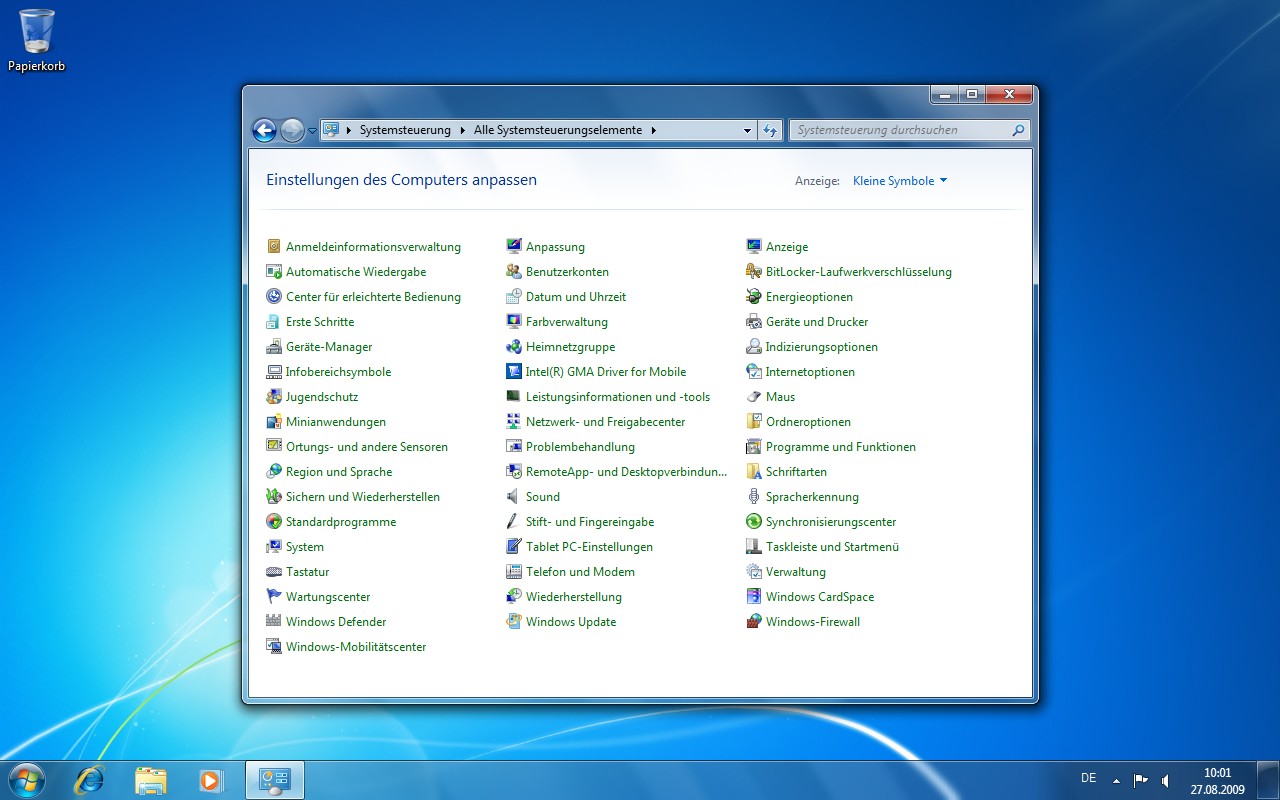Open Sichern und Wiederherstellen

click(x=362, y=496)
